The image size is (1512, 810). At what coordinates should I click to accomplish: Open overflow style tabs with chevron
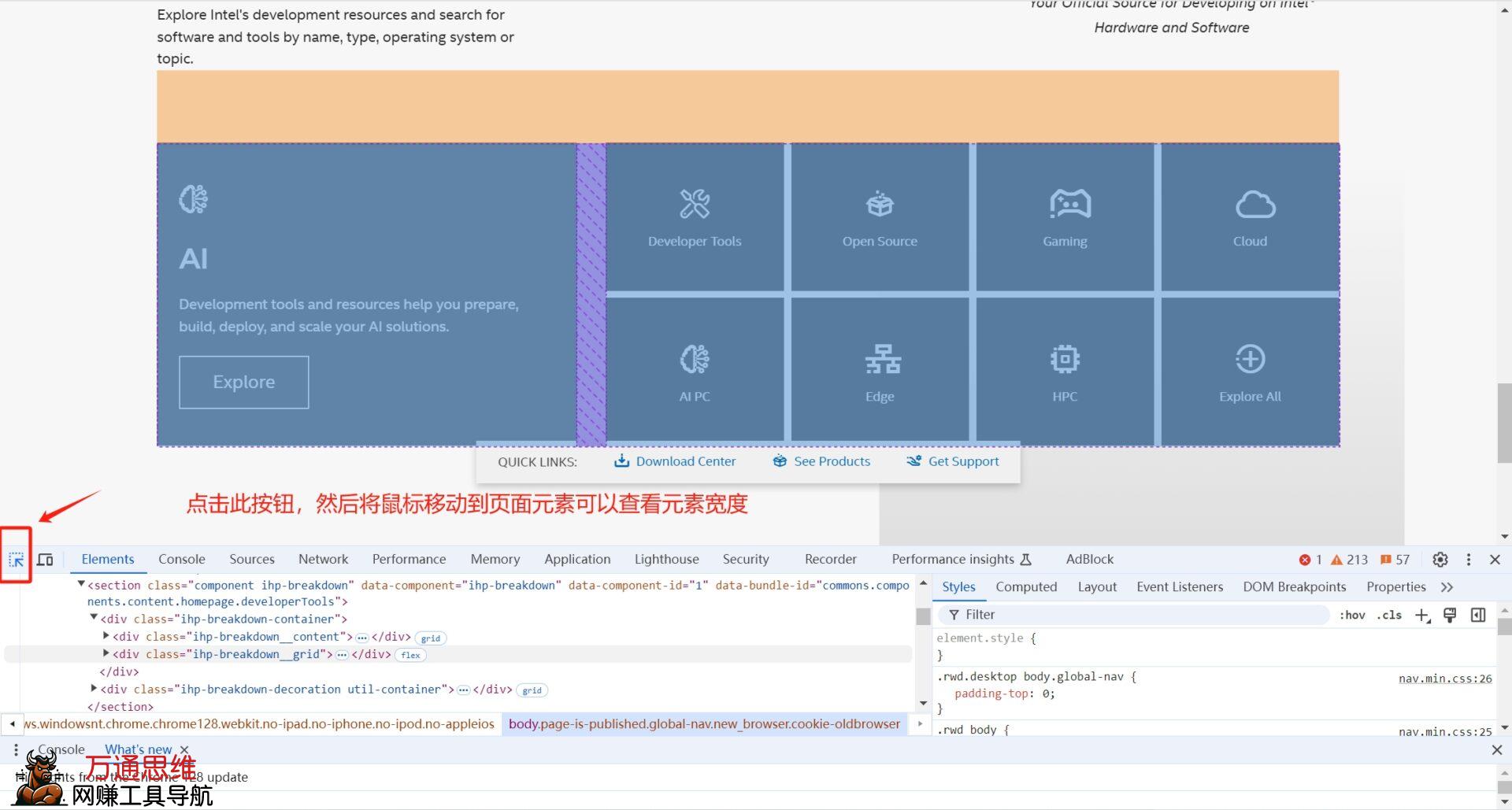1447,586
